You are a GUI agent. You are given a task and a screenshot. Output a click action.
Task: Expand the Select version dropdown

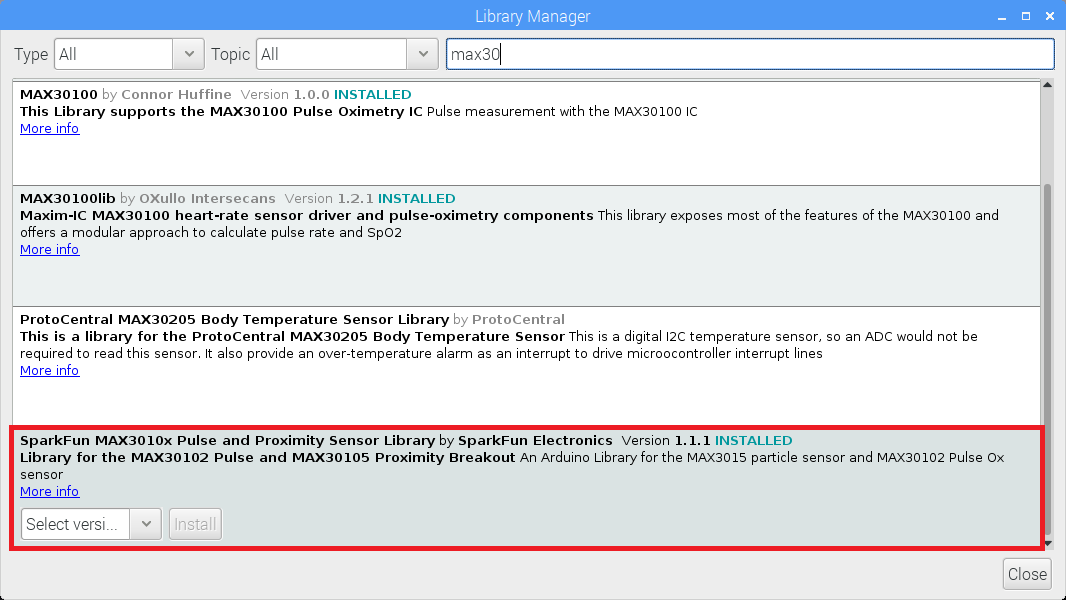coord(91,524)
